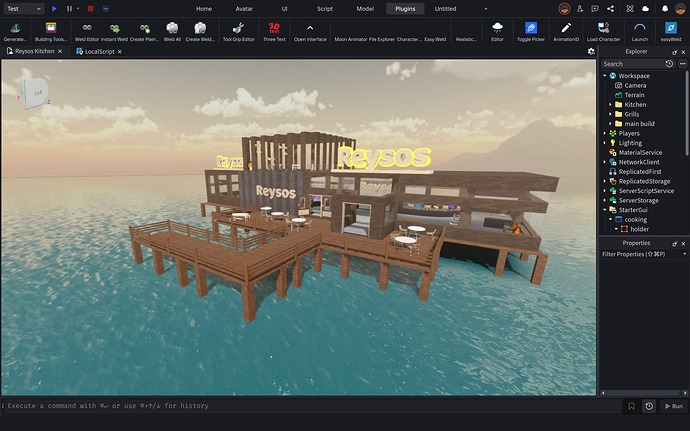
Task: Open the cloud Editor plugin
Action: click(x=497, y=32)
